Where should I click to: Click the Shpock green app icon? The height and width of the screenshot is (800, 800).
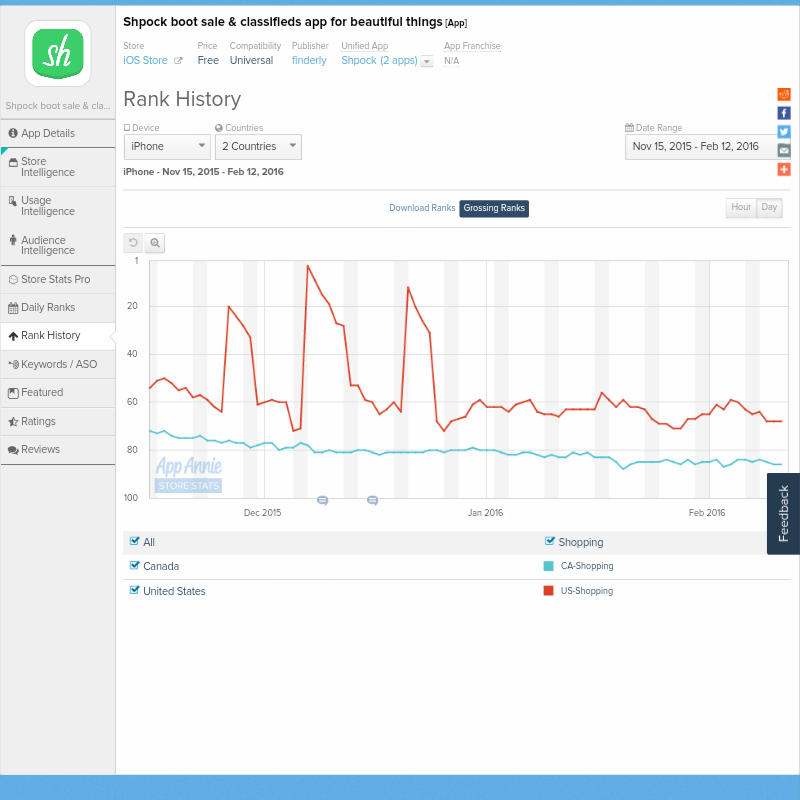pos(58,54)
